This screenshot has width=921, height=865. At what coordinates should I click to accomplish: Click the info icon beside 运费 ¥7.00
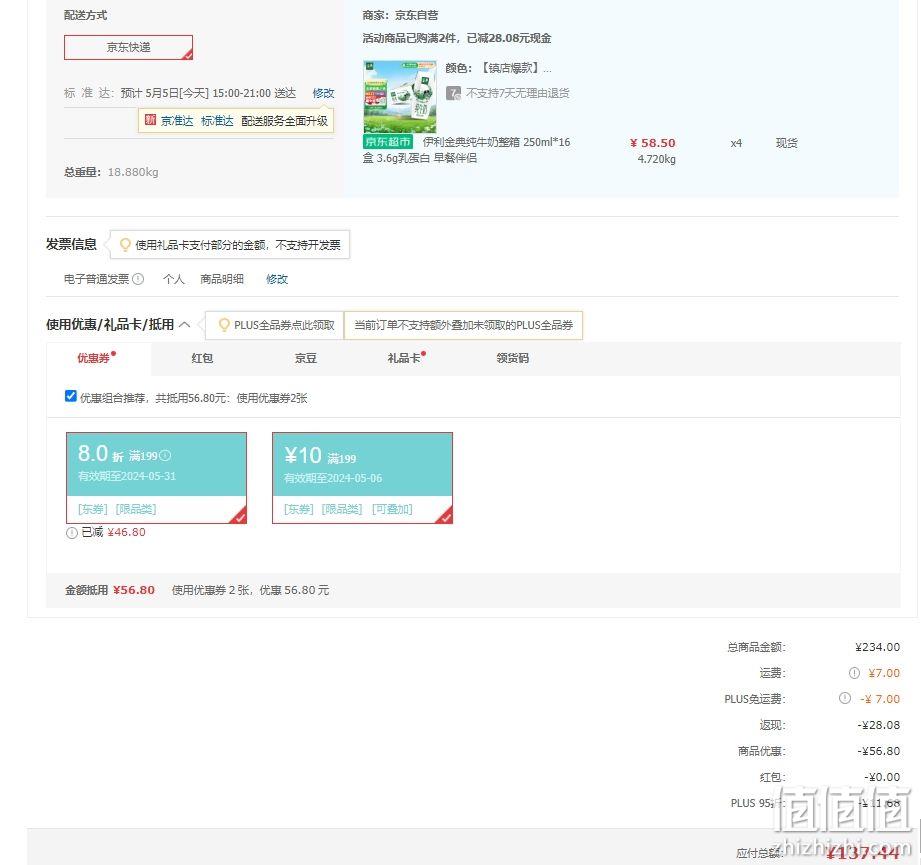click(x=855, y=673)
